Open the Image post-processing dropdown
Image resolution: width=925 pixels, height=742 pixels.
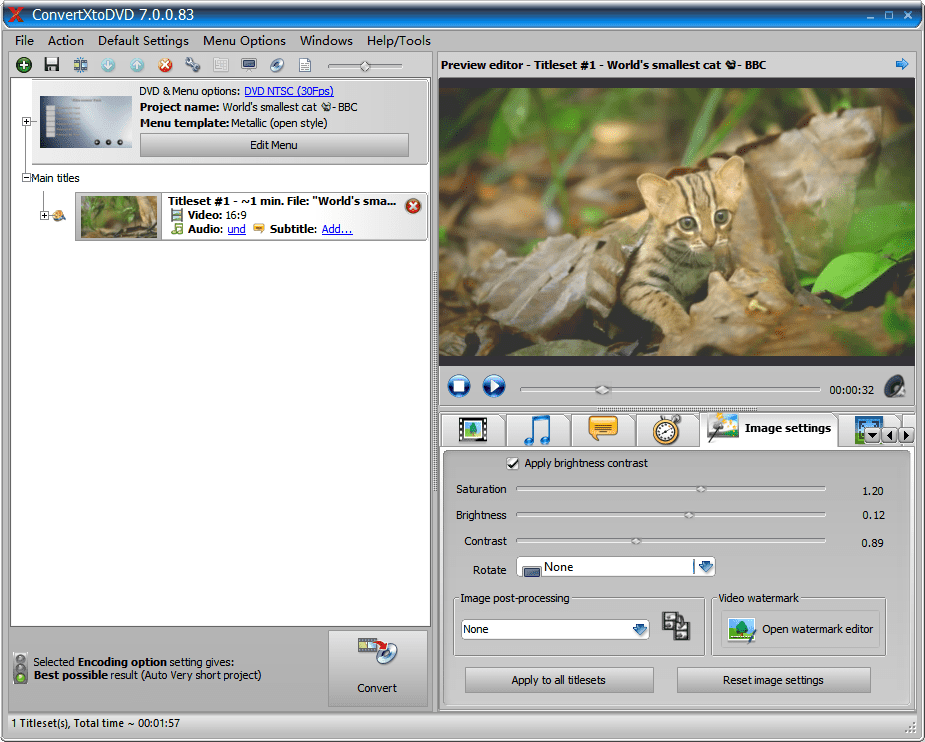(x=640, y=629)
